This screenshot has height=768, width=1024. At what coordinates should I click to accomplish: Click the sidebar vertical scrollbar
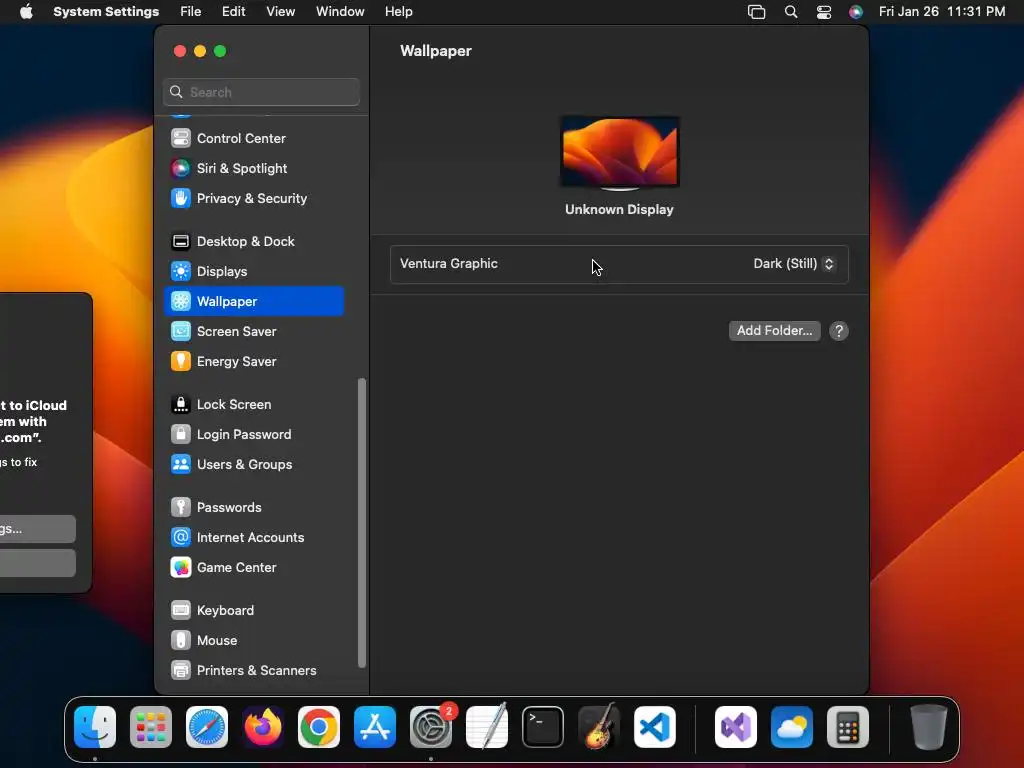pyautogui.click(x=362, y=522)
